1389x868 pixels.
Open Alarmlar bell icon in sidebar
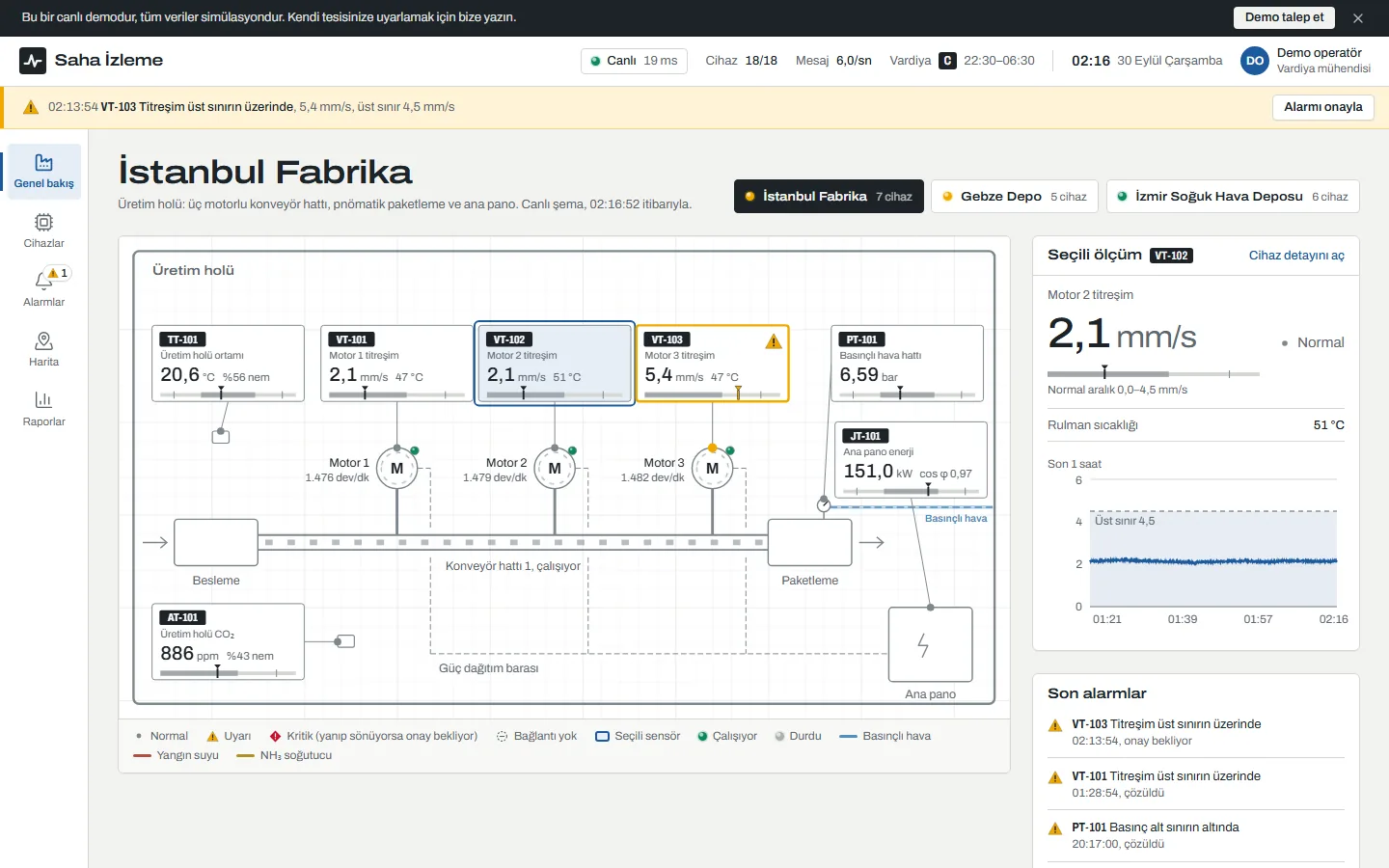coord(44,280)
